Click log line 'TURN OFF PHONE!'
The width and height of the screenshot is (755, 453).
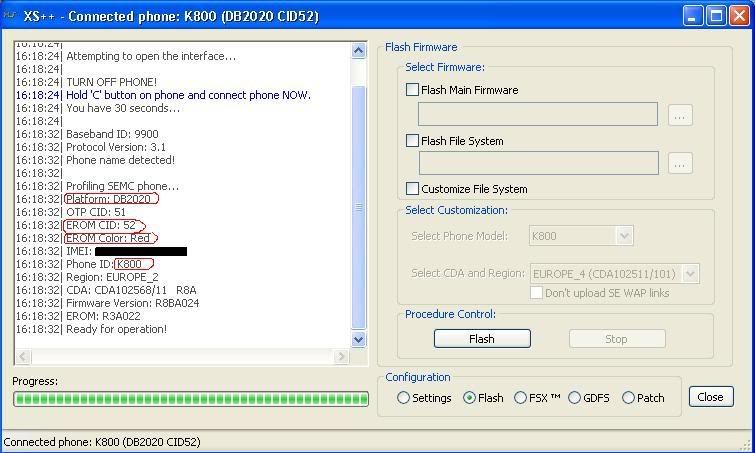(111, 82)
